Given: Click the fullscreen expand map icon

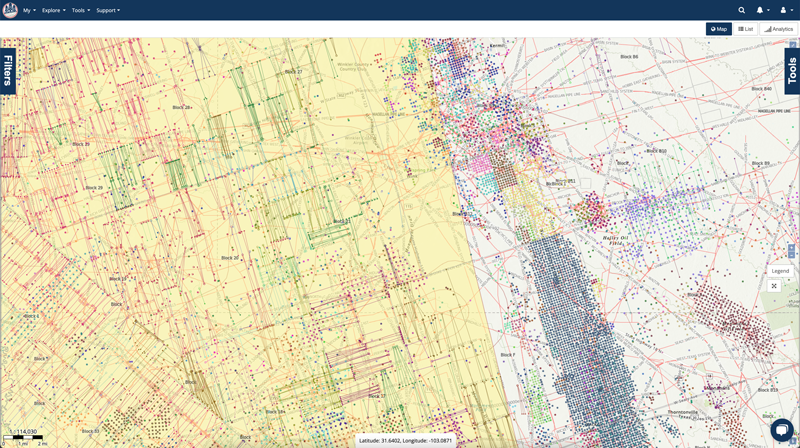Looking at the screenshot, I should 774,286.
